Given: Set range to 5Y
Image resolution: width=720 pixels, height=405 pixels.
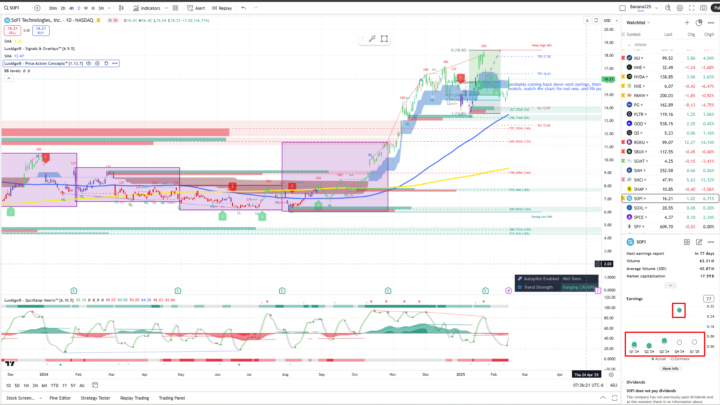Looking at the screenshot, I should 73,386.
